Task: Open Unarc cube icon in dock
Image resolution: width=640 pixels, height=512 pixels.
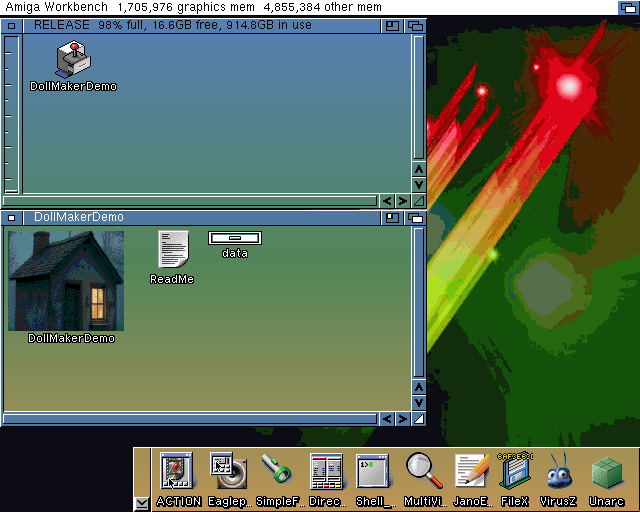Action: 607,473
